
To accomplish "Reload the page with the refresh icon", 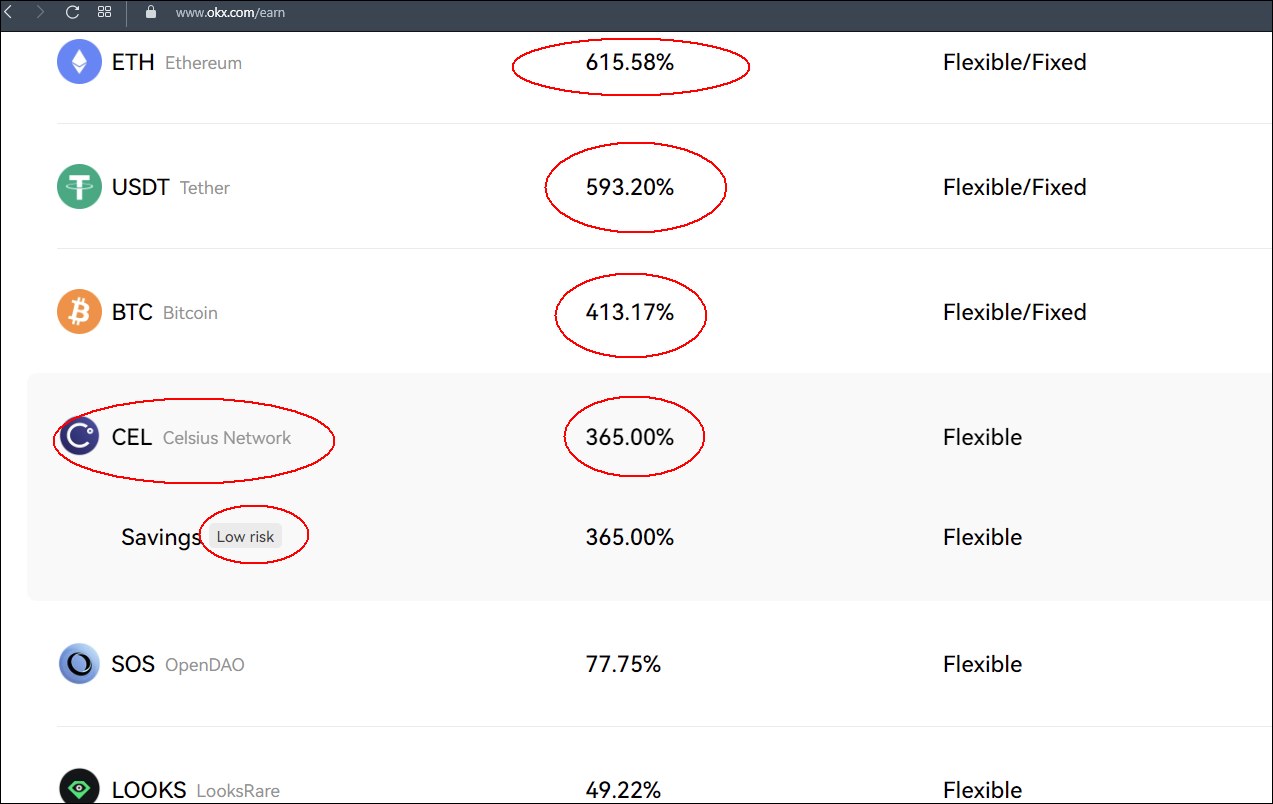I will click(x=72, y=12).
